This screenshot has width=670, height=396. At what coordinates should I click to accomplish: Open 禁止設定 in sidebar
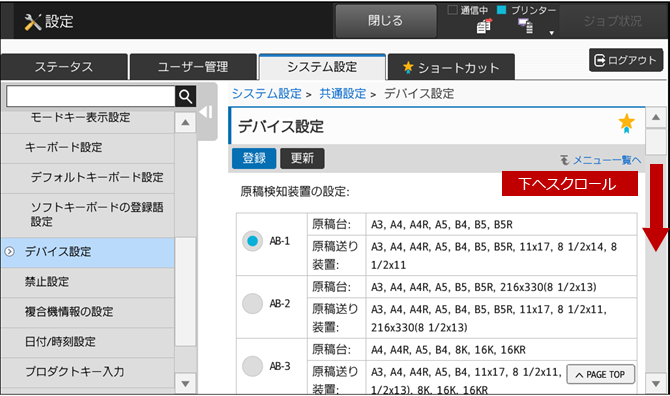tap(88, 282)
